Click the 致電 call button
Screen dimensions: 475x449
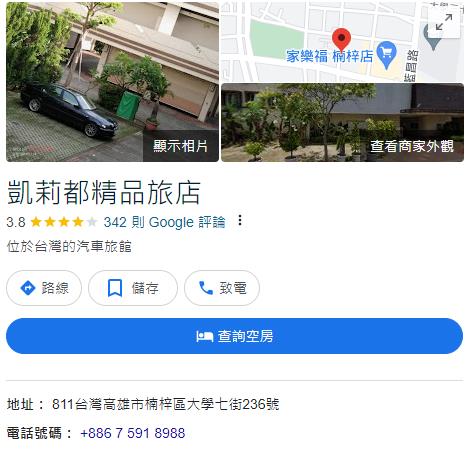click(x=222, y=288)
